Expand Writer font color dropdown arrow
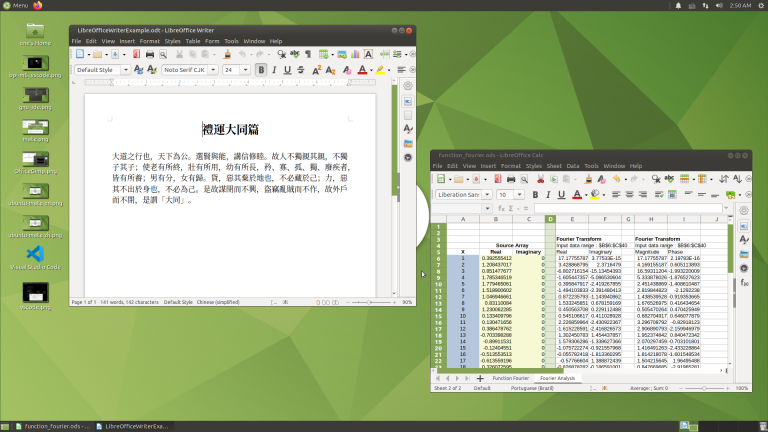 pyautogui.click(x=371, y=70)
